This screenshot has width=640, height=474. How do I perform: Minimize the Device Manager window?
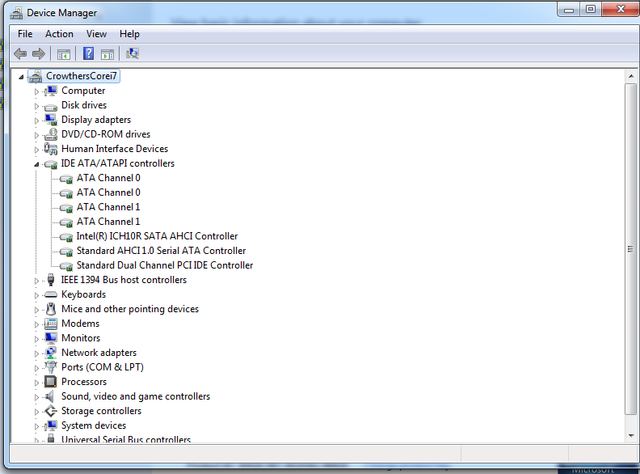(x=569, y=10)
